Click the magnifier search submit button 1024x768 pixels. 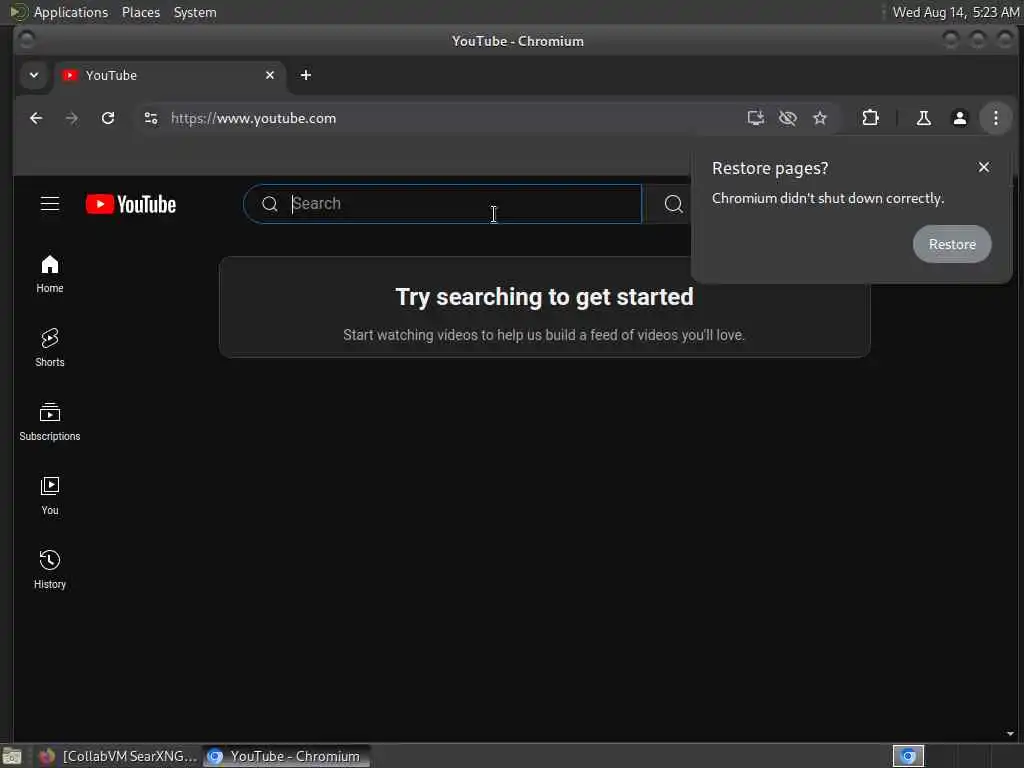pos(673,204)
